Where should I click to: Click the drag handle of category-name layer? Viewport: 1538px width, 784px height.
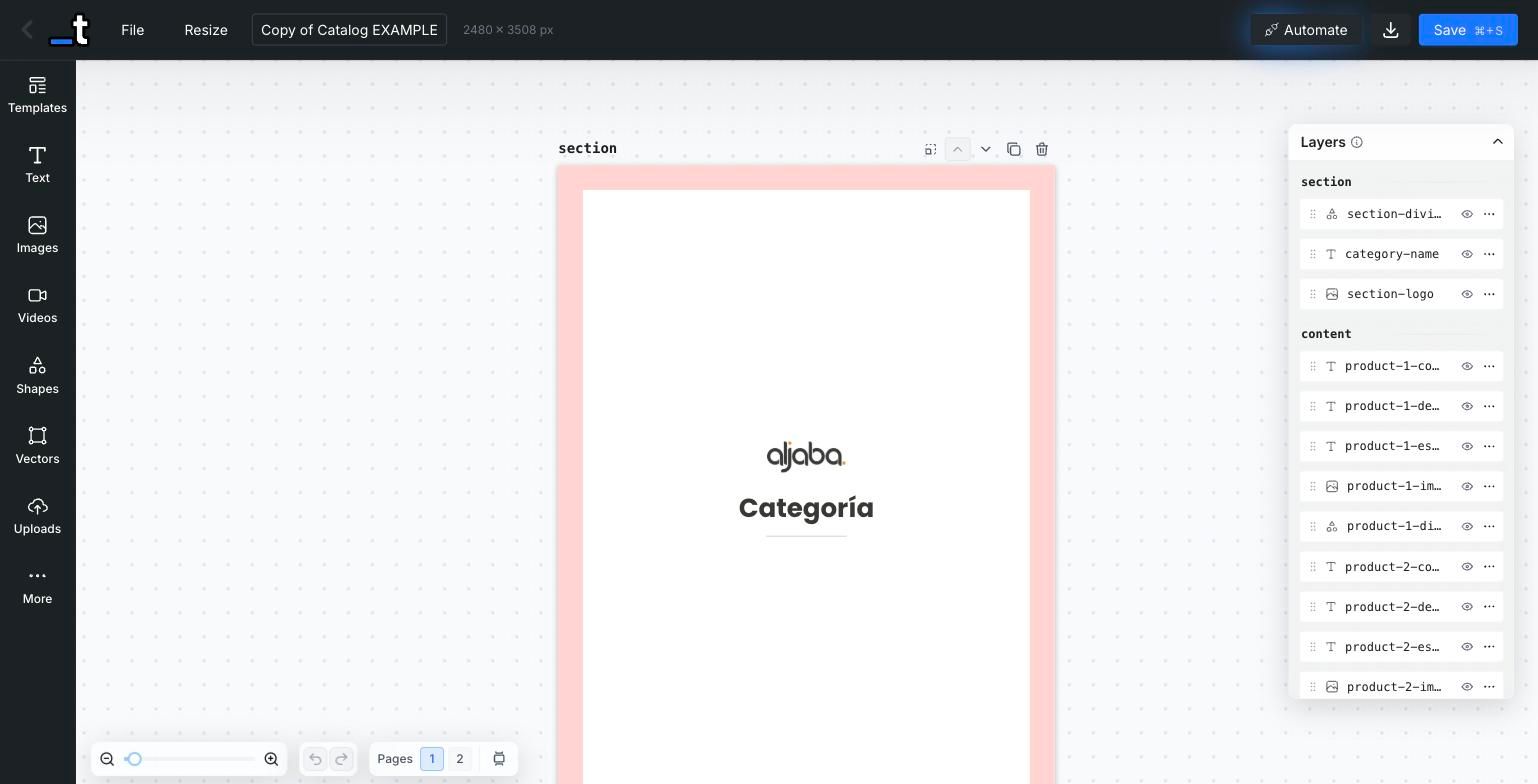pos(1313,254)
